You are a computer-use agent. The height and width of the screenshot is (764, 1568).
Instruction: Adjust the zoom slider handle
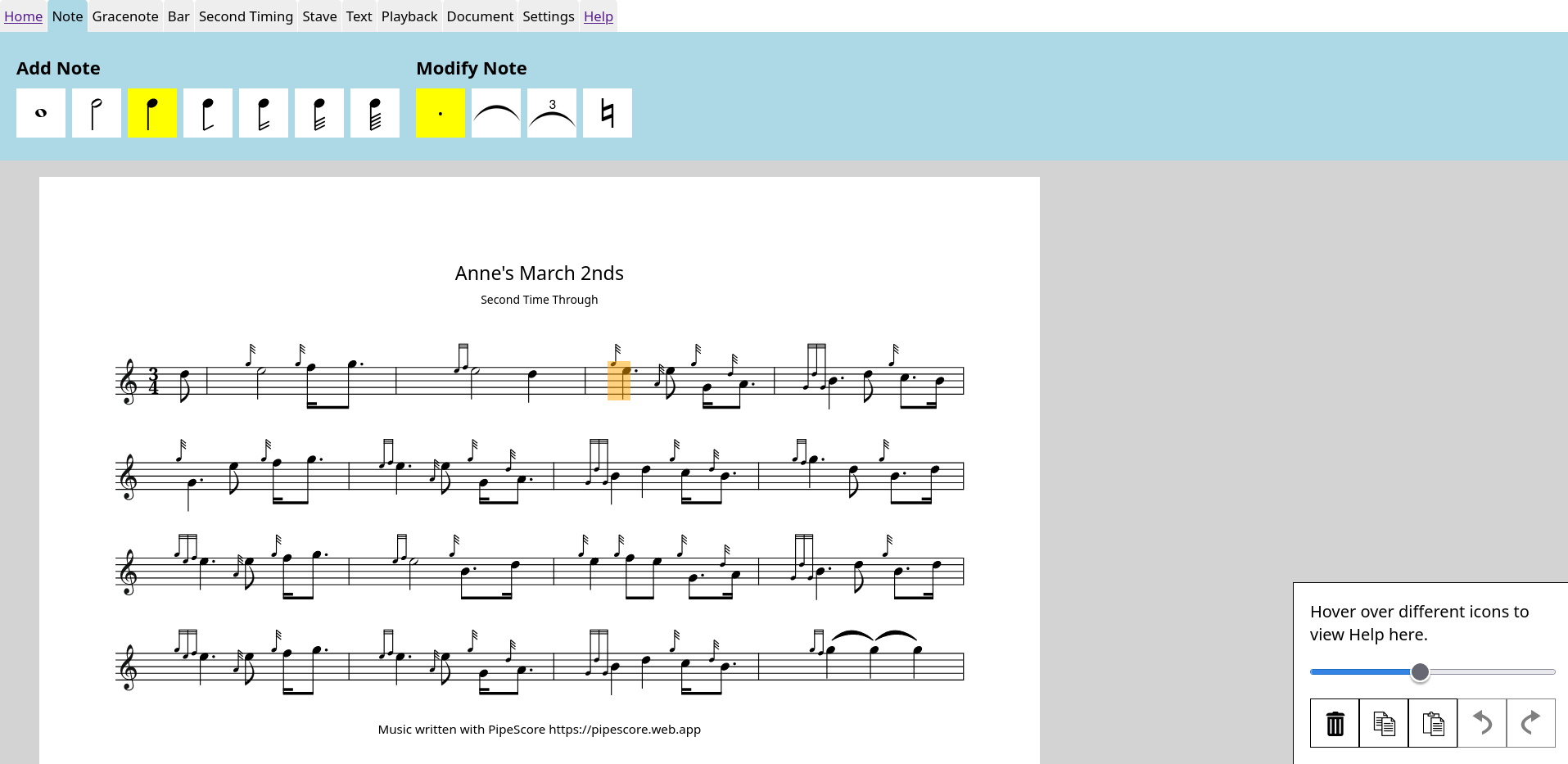pyautogui.click(x=1420, y=672)
